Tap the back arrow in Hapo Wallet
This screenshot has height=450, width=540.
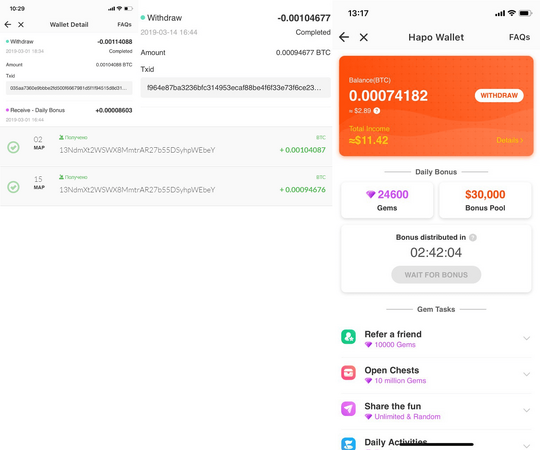tap(344, 37)
